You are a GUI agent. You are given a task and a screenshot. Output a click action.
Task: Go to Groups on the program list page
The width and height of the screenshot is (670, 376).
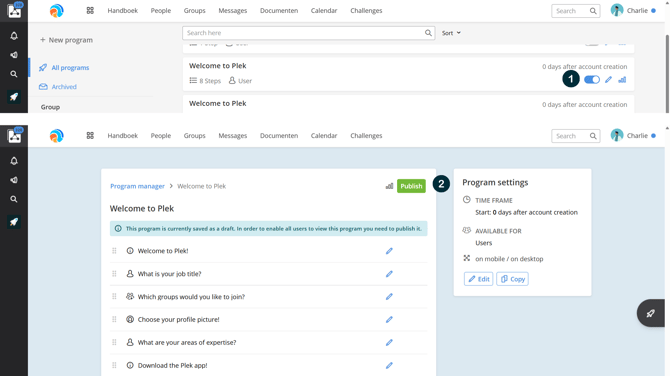tap(194, 11)
